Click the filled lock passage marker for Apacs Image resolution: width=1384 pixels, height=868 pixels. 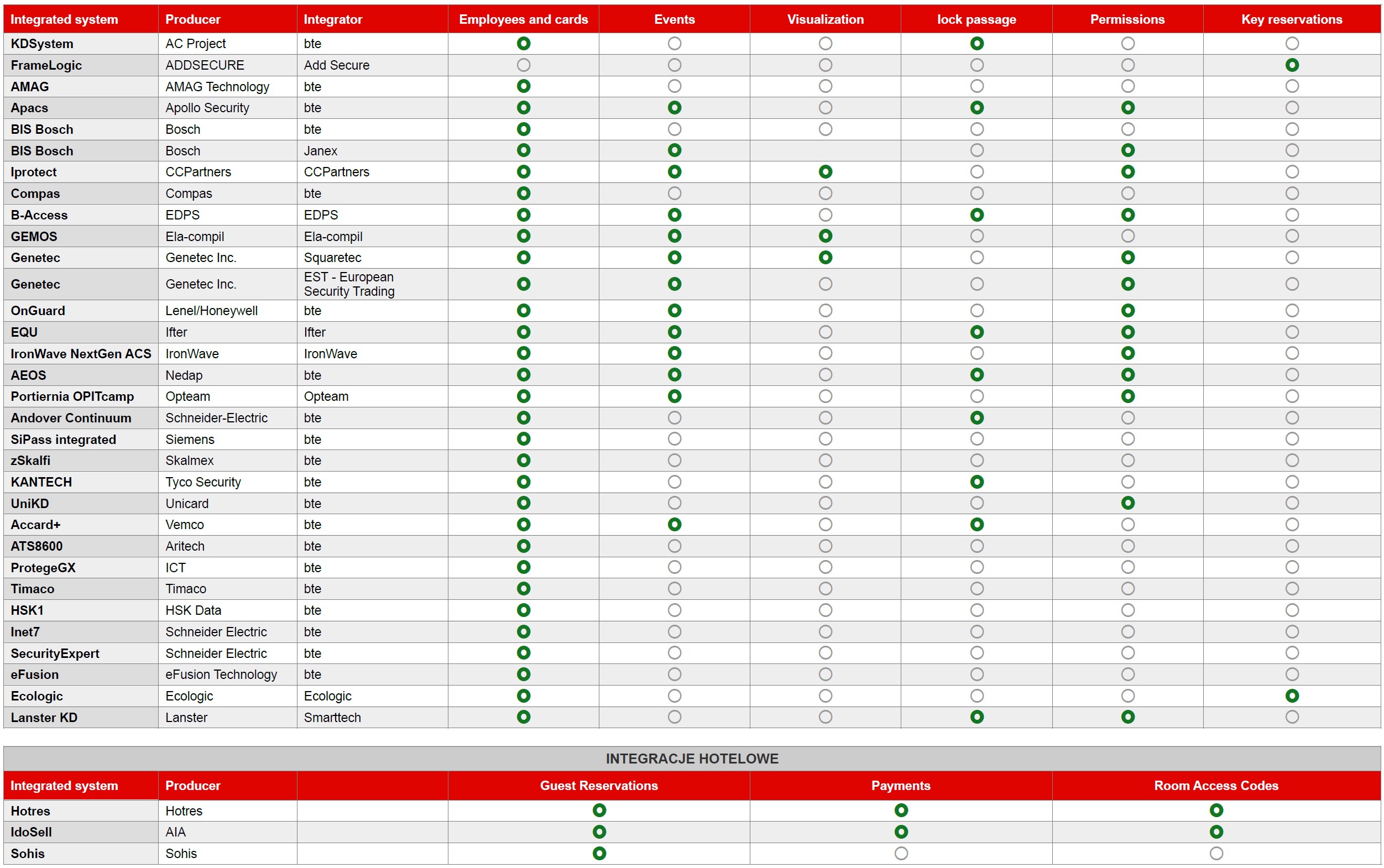pyautogui.click(x=976, y=107)
